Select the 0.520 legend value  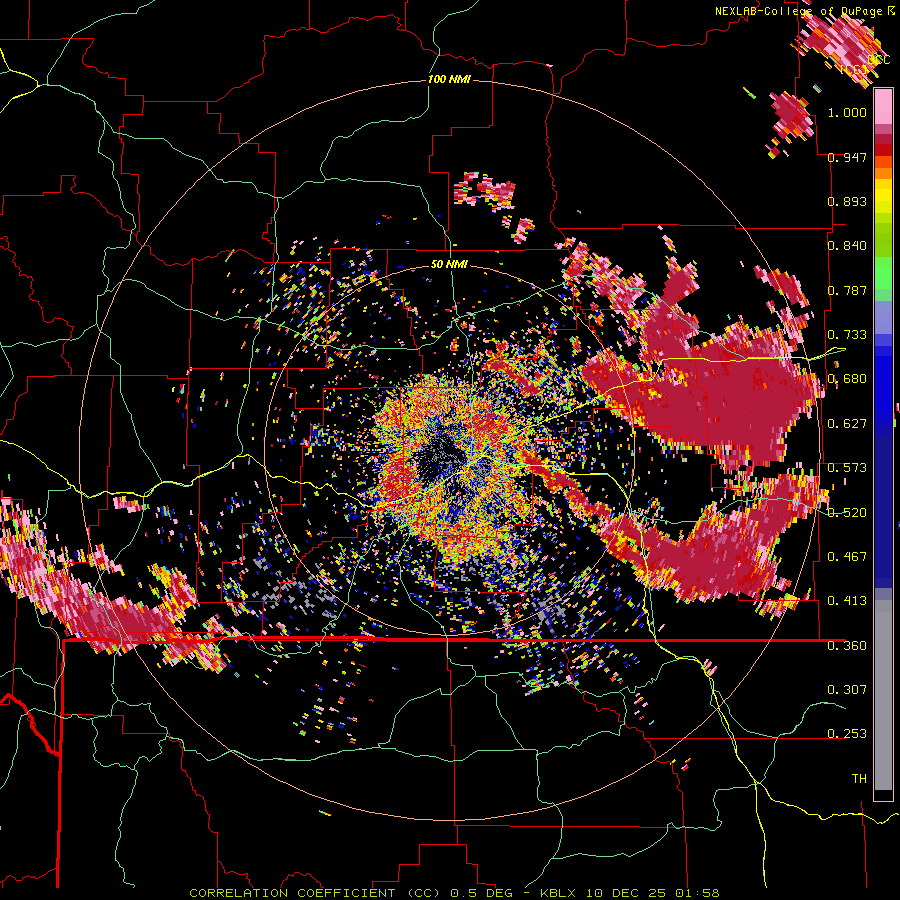click(x=847, y=513)
